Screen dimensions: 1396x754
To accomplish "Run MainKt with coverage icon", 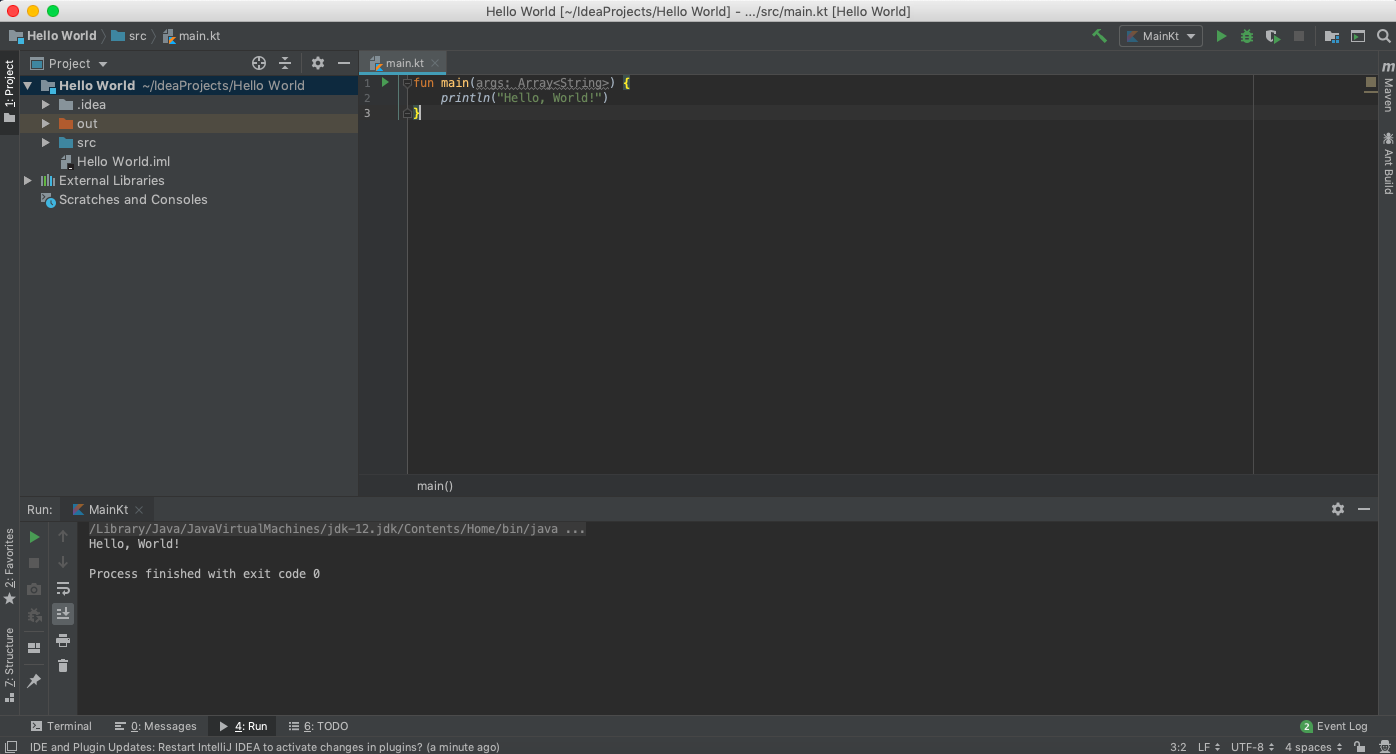I will tap(1273, 36).
